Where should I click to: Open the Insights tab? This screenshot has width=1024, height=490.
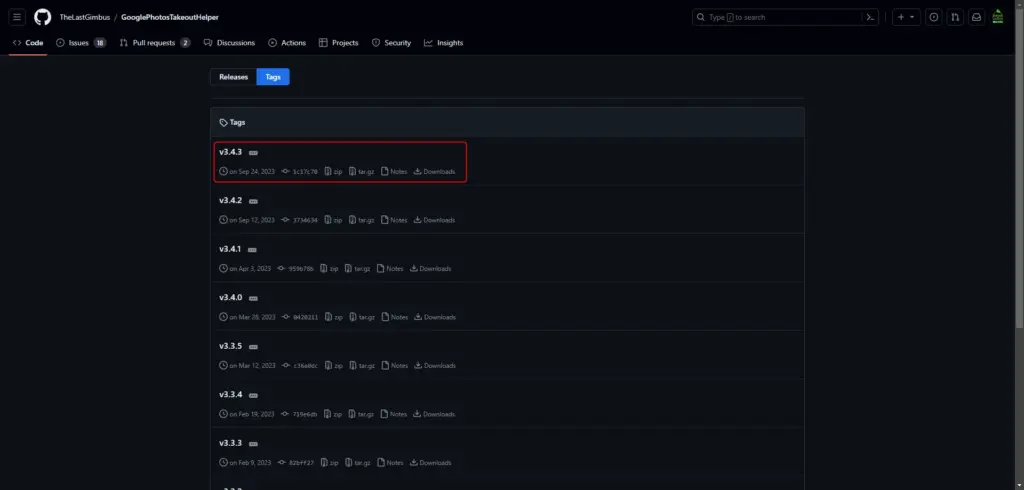click(x=443, y=42)
